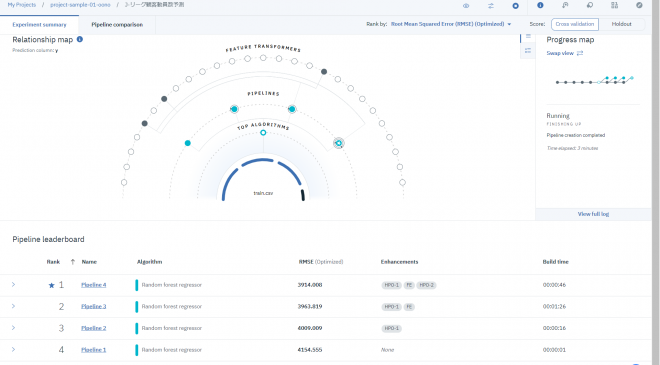Click the compass icon at top right
The height and width of the screenshot is (365, 660).
coord(639,5)
